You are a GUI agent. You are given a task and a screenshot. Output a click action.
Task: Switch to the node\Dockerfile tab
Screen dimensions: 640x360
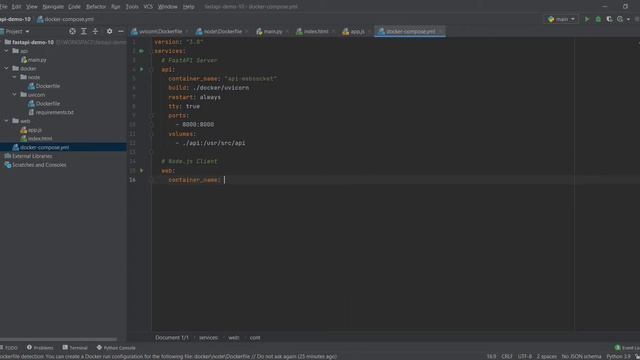point(222,31)
